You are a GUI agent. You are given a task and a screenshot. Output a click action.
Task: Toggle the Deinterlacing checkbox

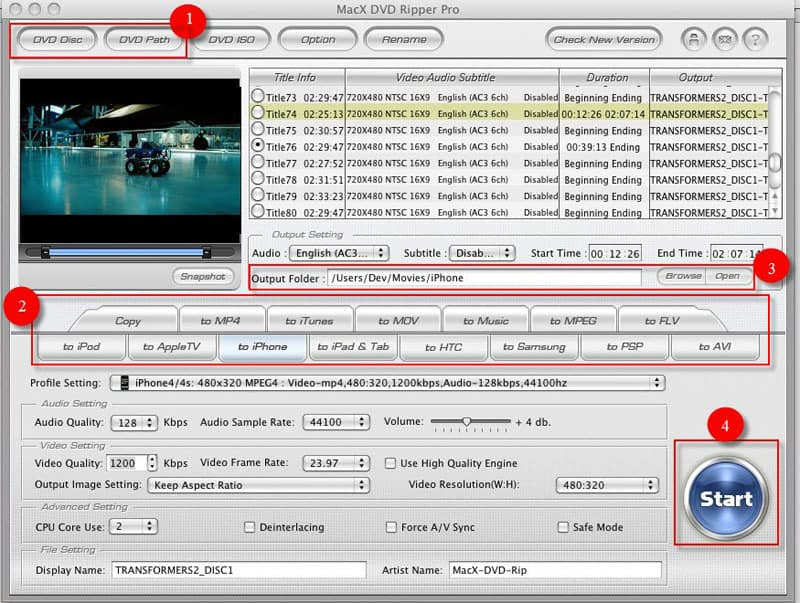[x=249, y=527]
